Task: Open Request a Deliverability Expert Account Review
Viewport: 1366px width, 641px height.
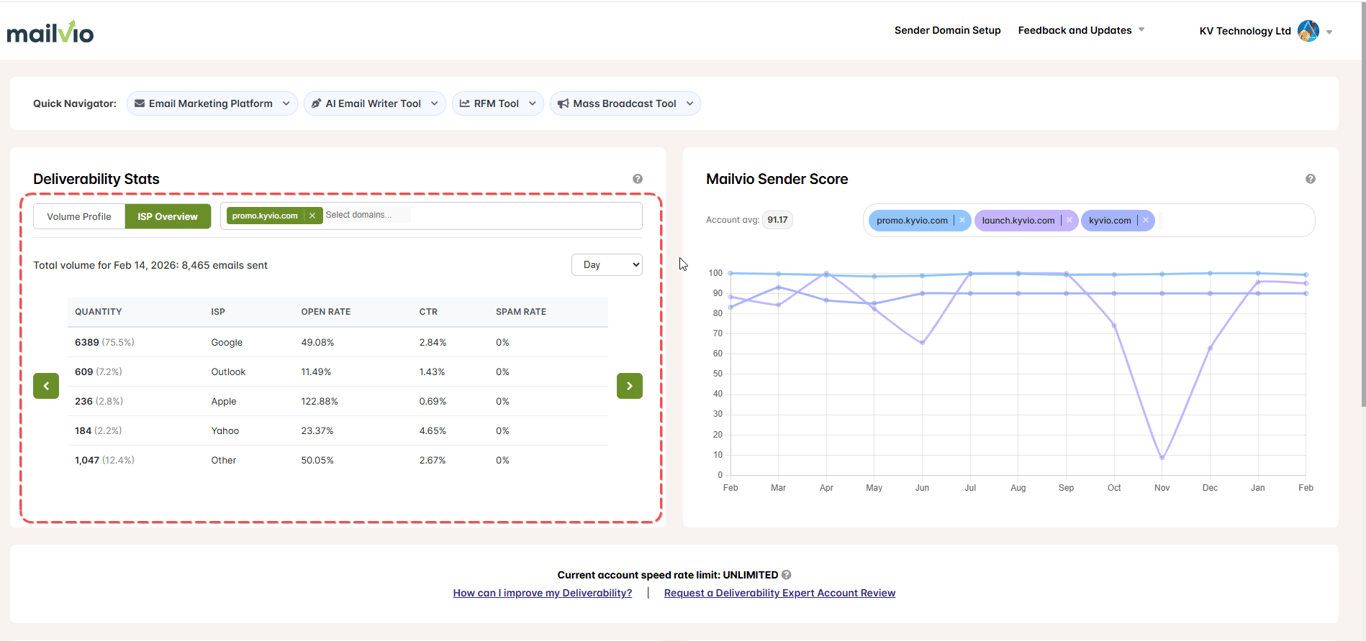Action: [780, 593]
